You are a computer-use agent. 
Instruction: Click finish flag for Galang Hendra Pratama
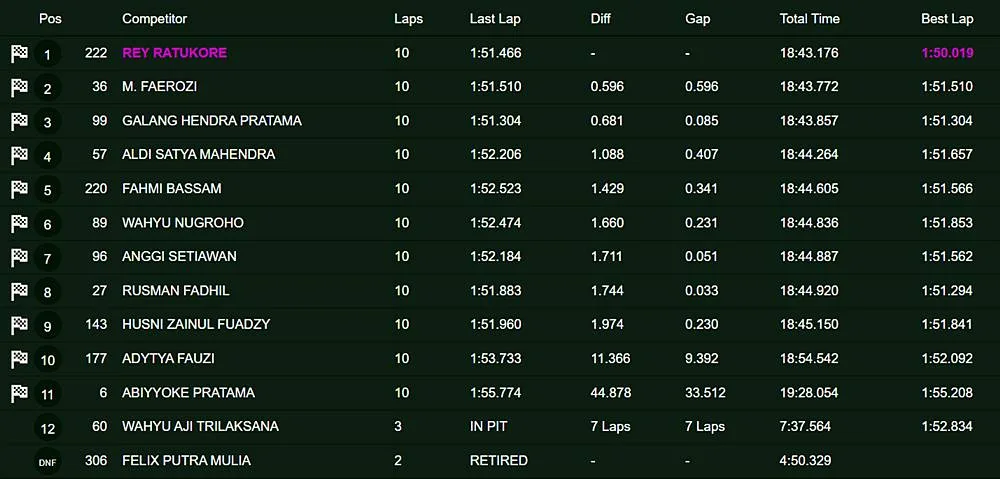tap(19, 122)
